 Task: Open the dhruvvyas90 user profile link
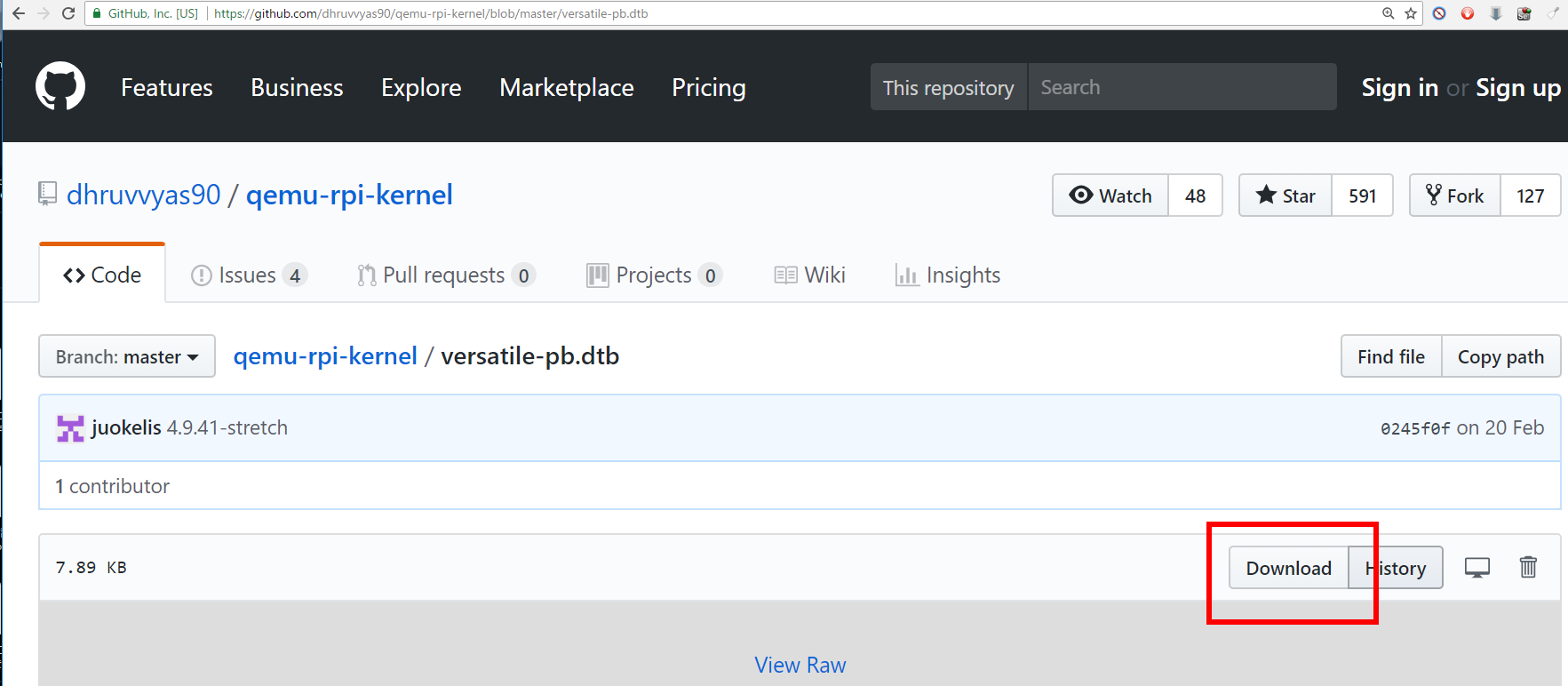[144, 195]
